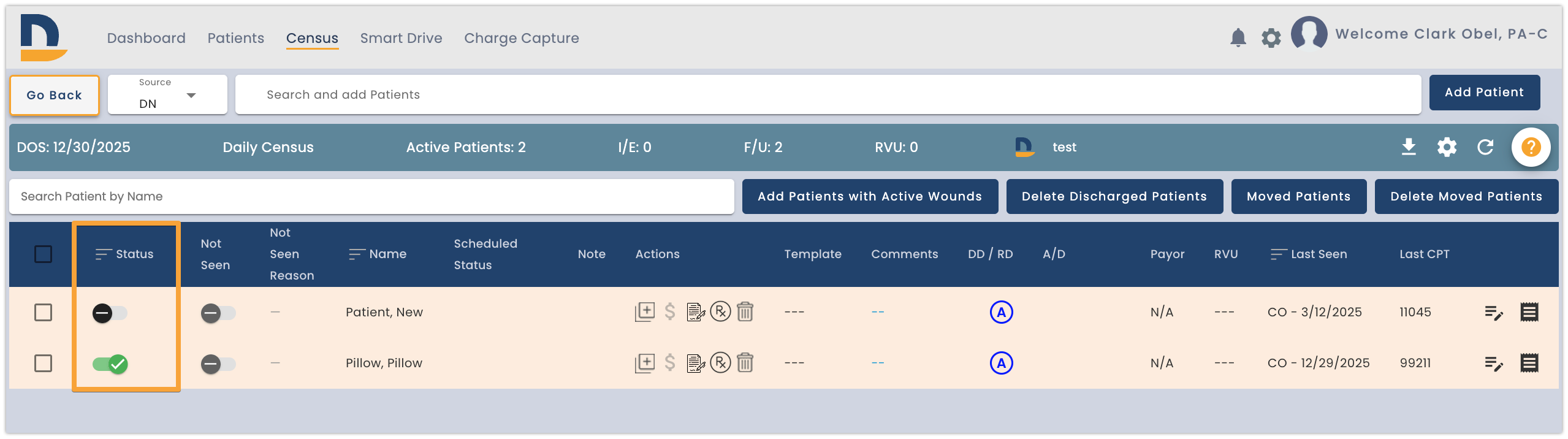Focus Search Patient by Name field

pos(371,196)
